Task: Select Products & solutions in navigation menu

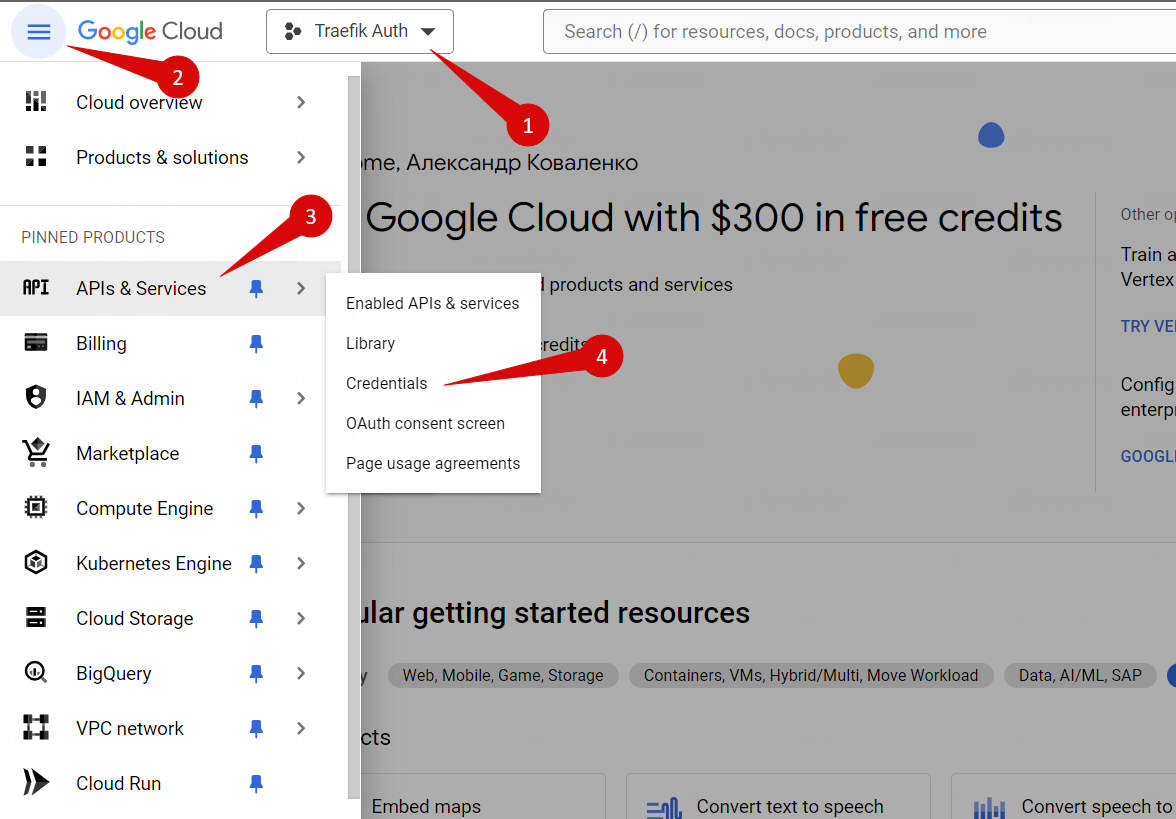Action: [x=170, y=157]
